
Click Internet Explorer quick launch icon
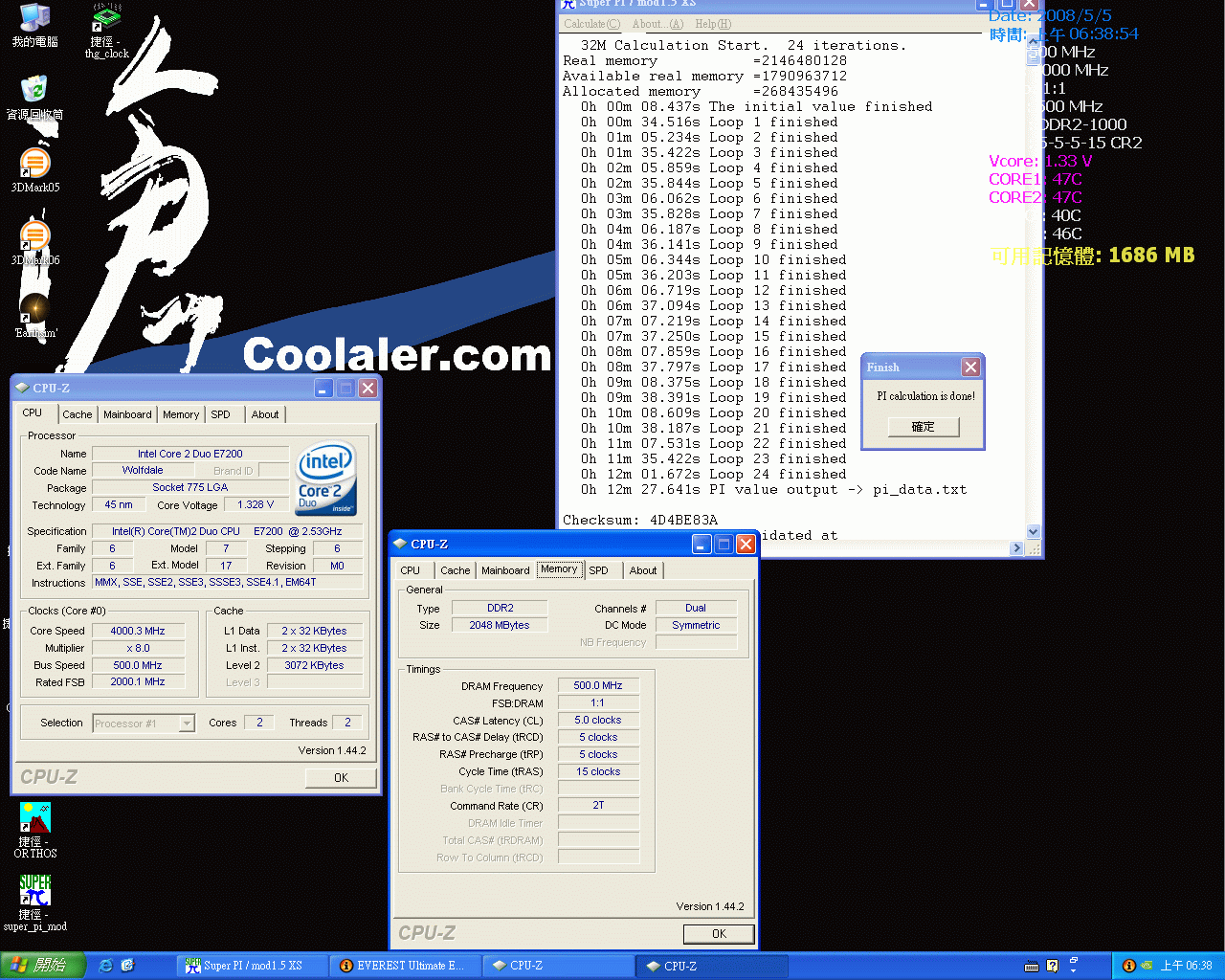click(105, 966)
